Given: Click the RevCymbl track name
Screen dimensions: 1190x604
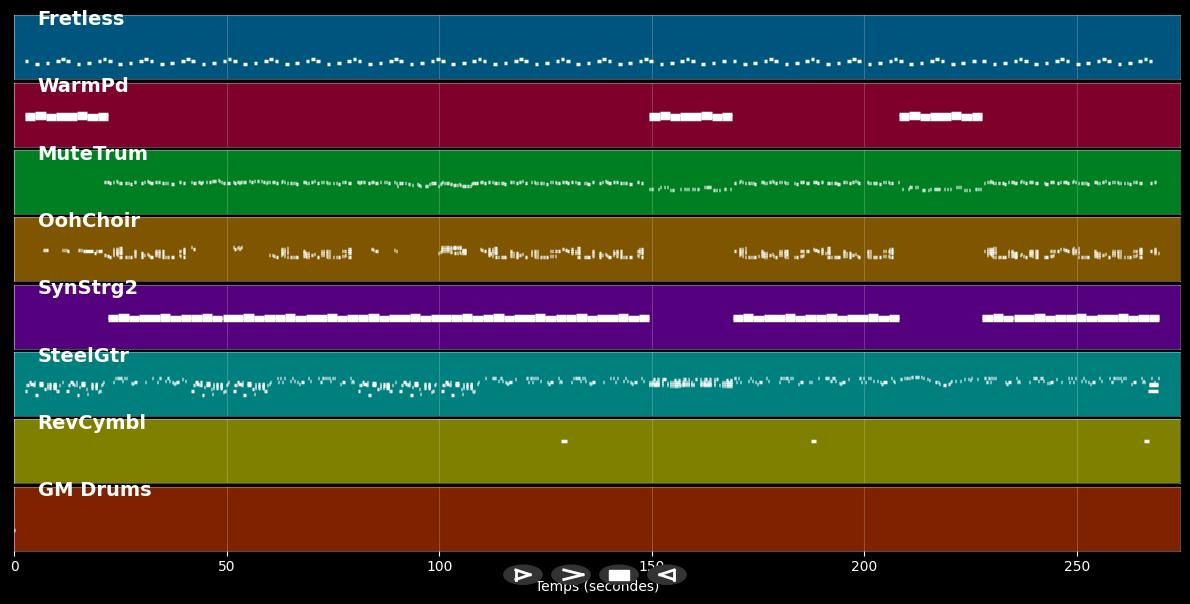Looking at the screenshot, I should pyautogui.click(x=92, y=423).
